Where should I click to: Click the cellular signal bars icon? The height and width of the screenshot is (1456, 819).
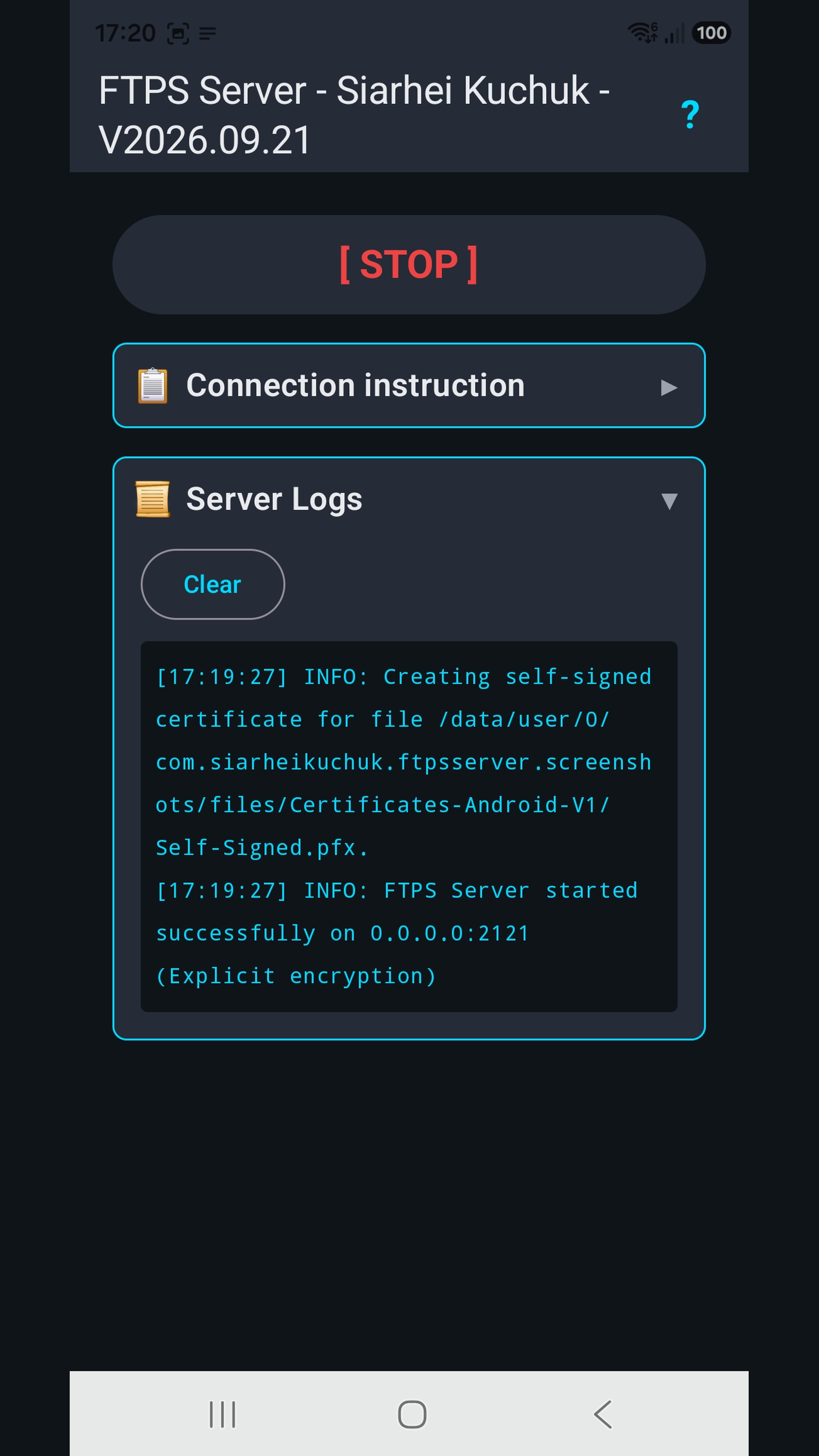point(674,33)
